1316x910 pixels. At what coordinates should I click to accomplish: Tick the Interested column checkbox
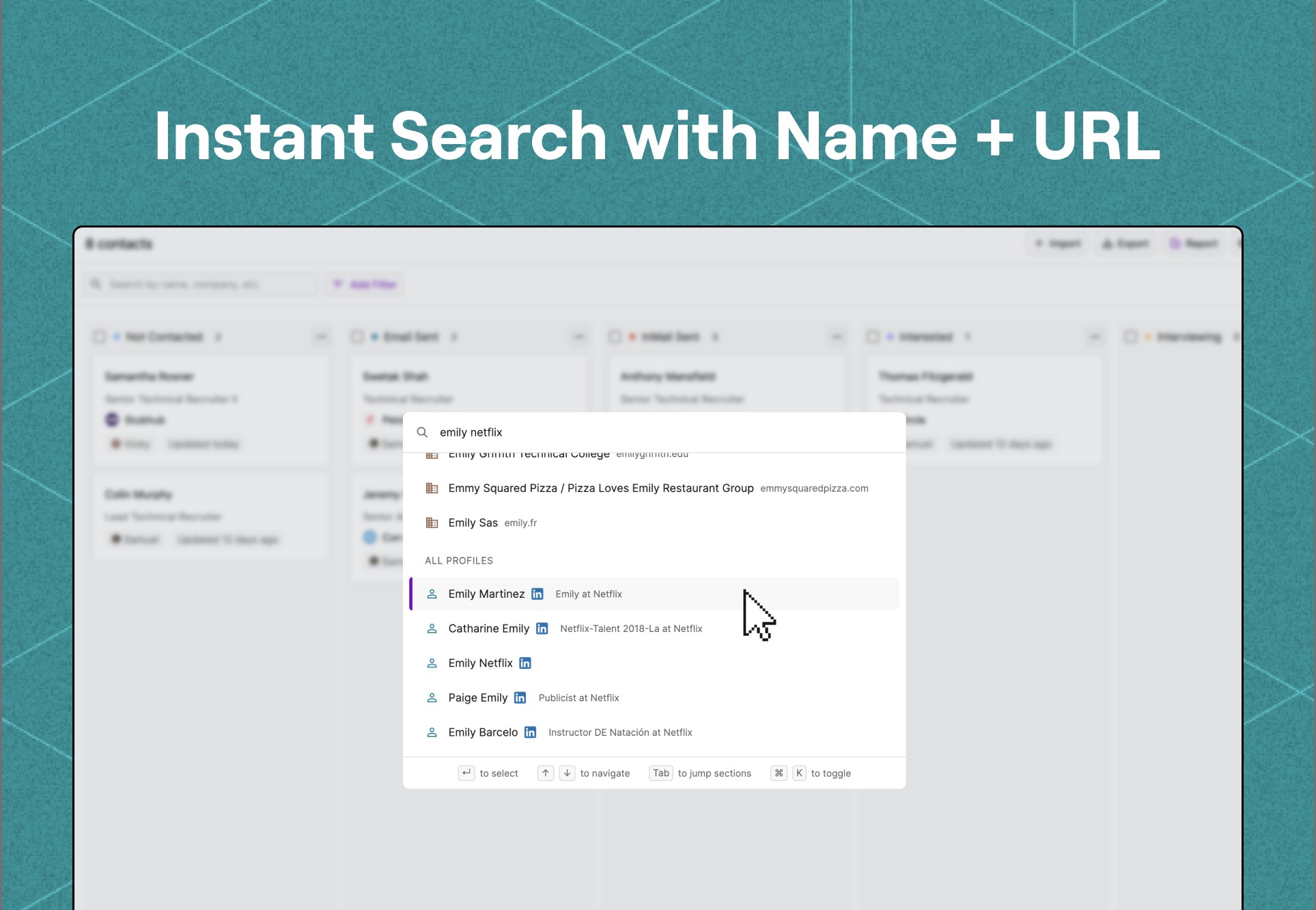(x=873, y=337)
